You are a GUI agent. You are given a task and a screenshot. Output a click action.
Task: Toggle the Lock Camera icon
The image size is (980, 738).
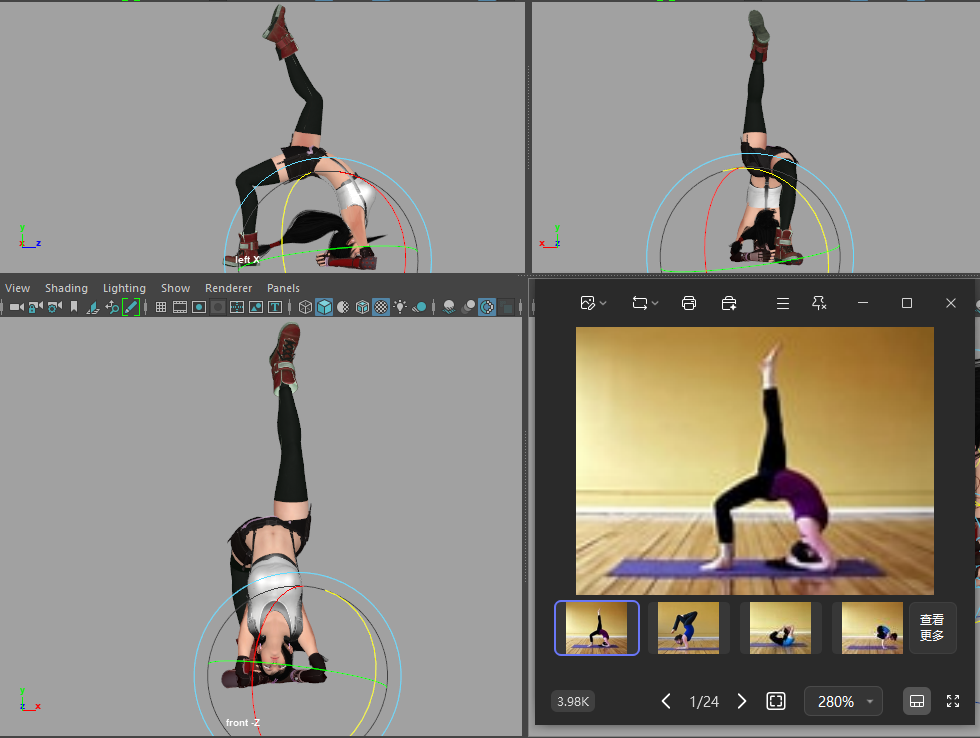(36, 307)
